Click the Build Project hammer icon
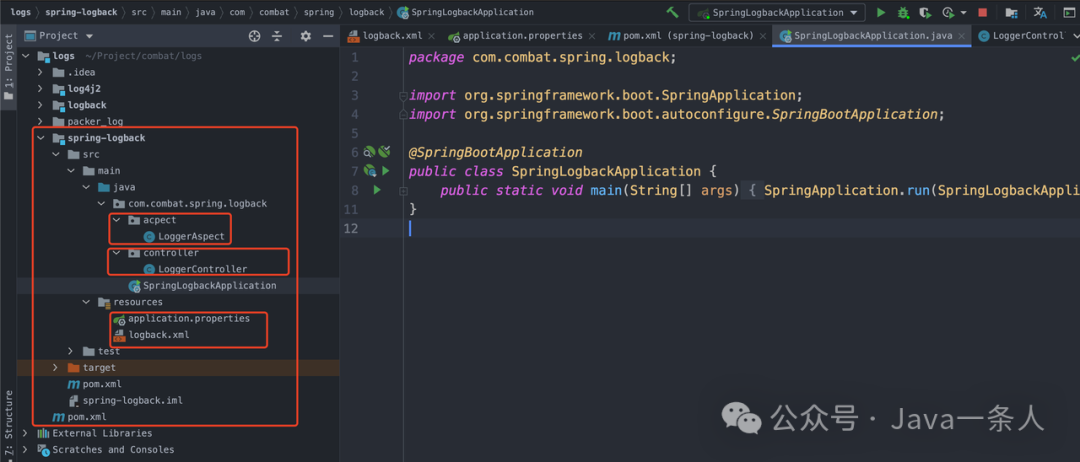 pyautogui.click(x=673, y=13)
